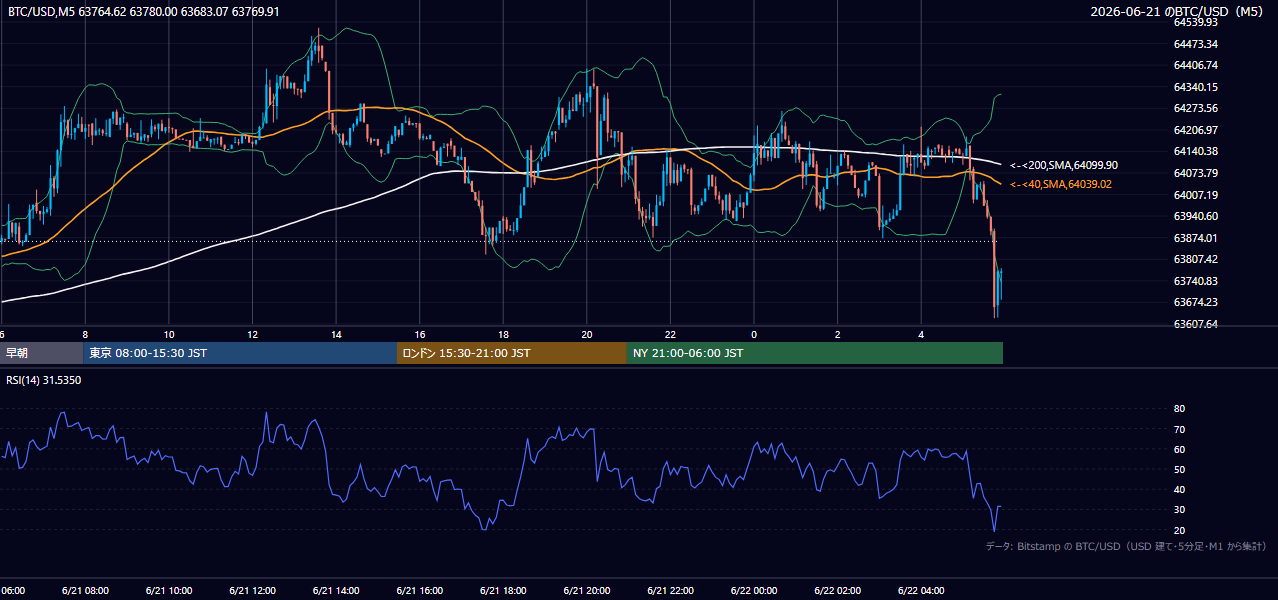Viewport: 1278px width, 600px height.
Task: Select the 早朝 session bar
Action: point(42,353)
